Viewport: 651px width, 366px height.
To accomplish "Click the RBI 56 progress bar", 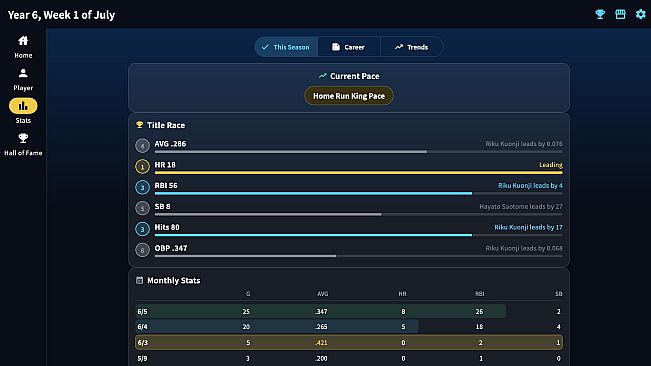I will pos(359,193).
